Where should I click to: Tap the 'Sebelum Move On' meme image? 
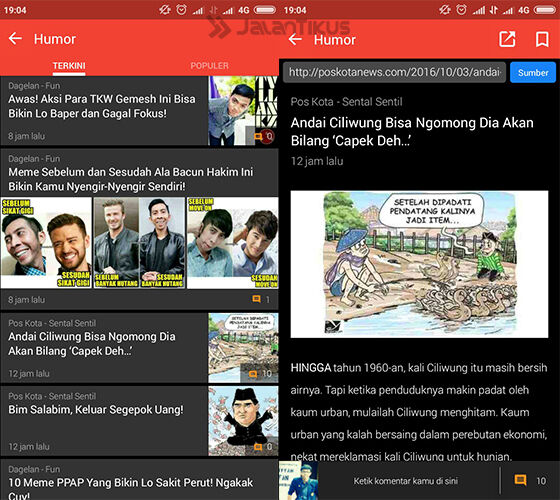[232, 243]
